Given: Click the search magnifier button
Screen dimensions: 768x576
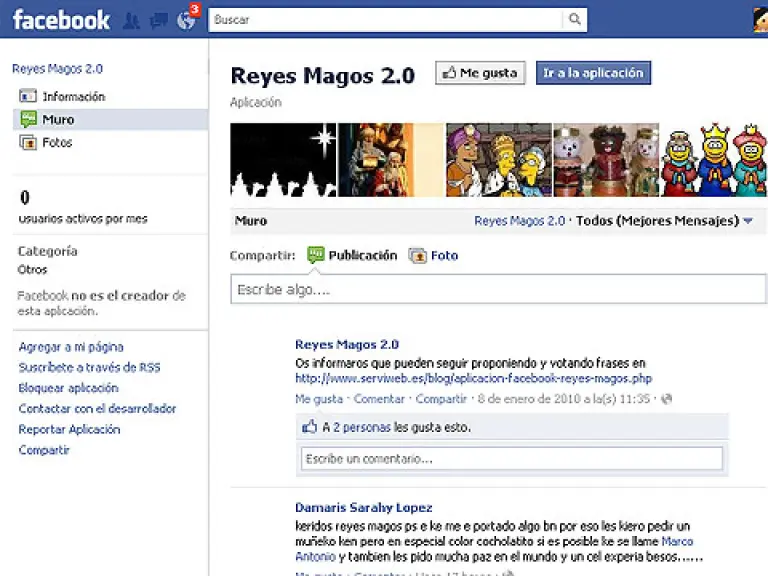Looking at the screenshot, I should 575,20.
